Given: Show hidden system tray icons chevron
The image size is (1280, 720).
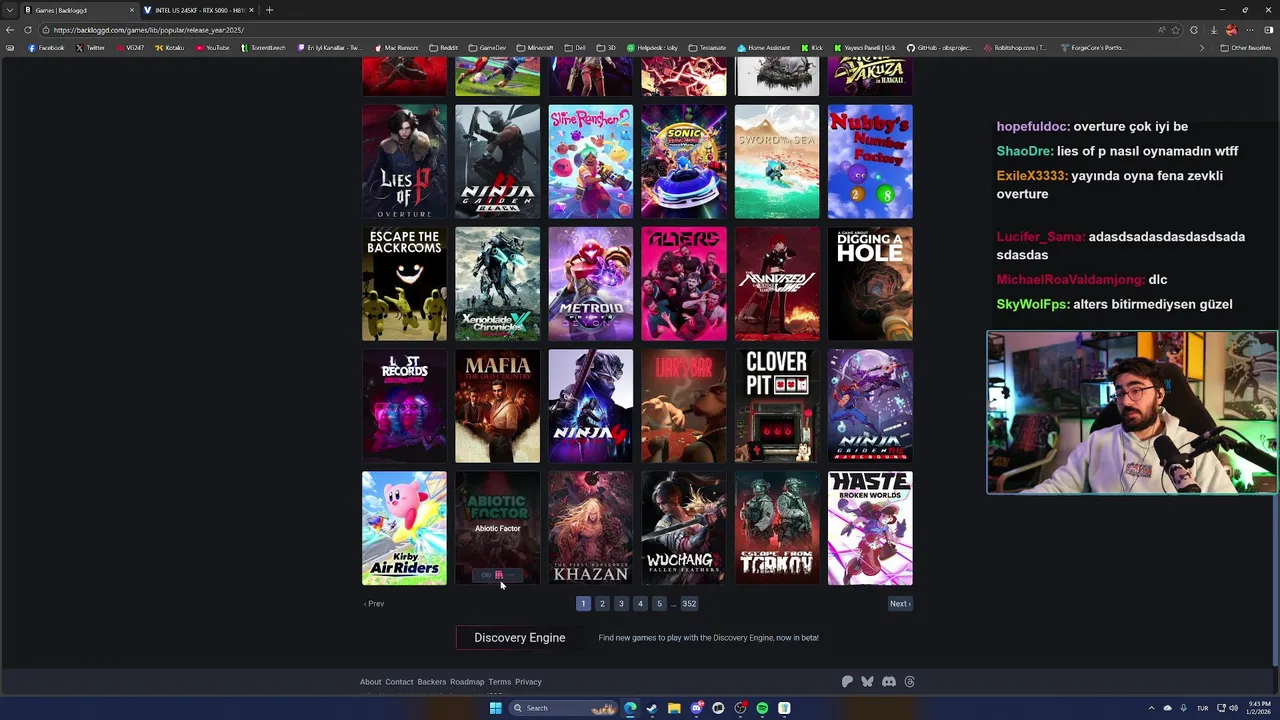Looking at the screenshot, I should click(1152, 708).
